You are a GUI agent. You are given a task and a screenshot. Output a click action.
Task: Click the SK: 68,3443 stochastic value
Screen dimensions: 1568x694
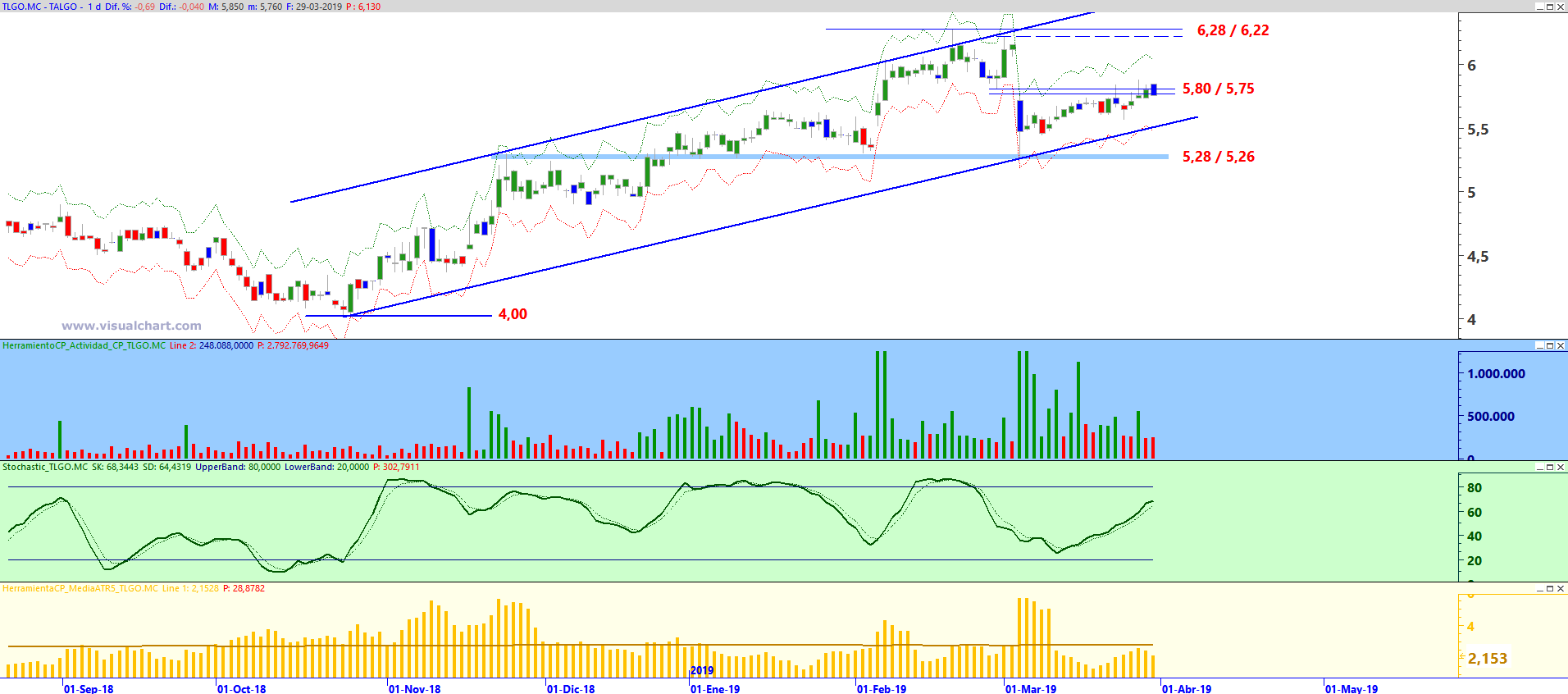point(115,468)
